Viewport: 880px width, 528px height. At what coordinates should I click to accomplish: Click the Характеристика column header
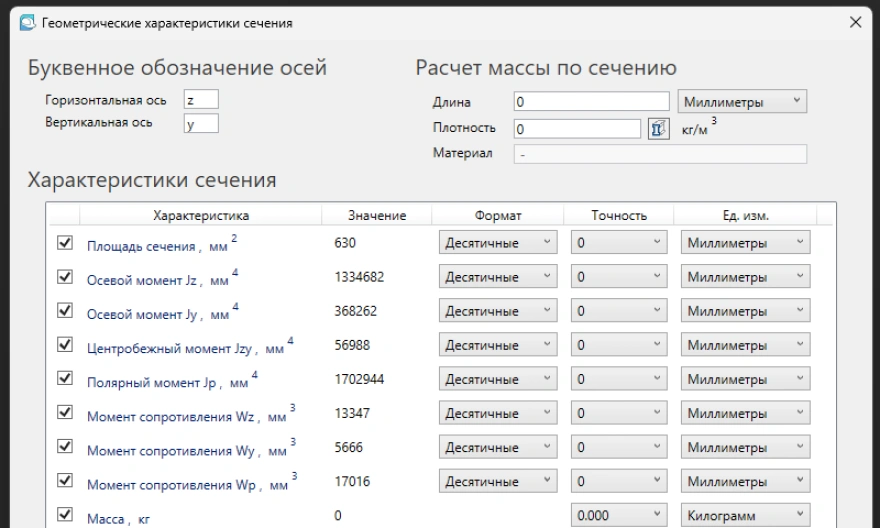click(x=200, y=215)
